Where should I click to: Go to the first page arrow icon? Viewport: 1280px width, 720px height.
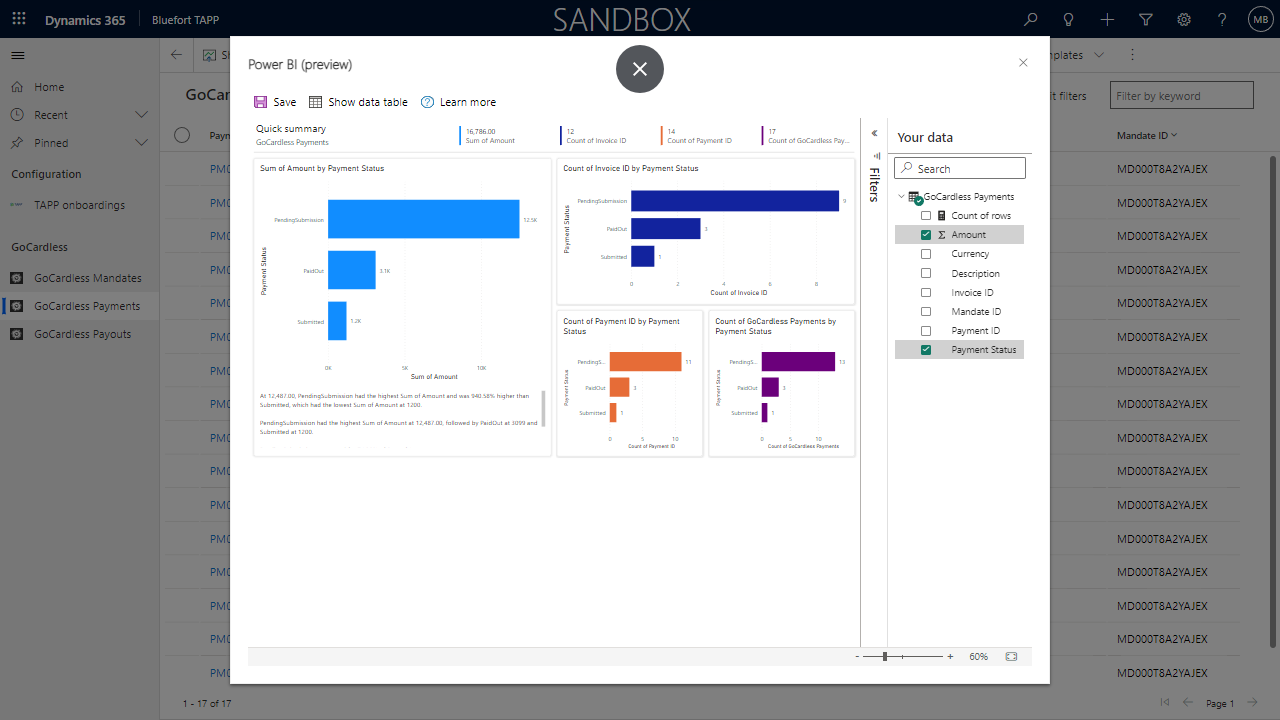click(x=1165, y=703)
